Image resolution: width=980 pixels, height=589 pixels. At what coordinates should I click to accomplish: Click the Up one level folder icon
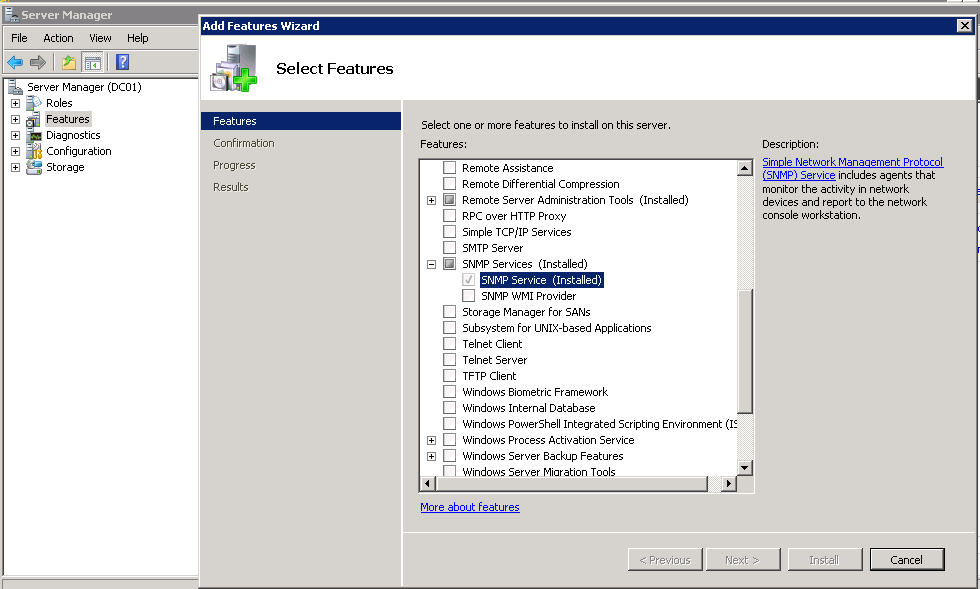pos(69,63)
